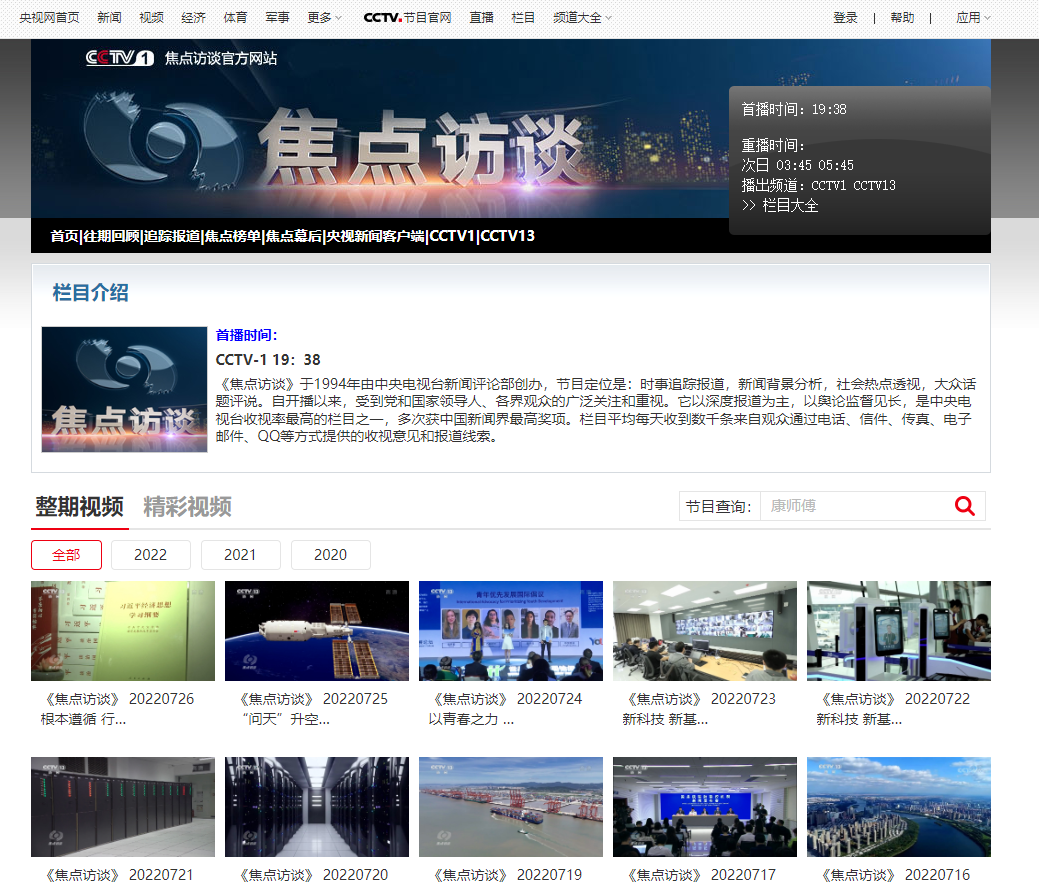Image resolution: width=1039 pixels, height=888 pixels.
Task: Click the CCTV节目官网 logo link
Action: pos(407,17)
